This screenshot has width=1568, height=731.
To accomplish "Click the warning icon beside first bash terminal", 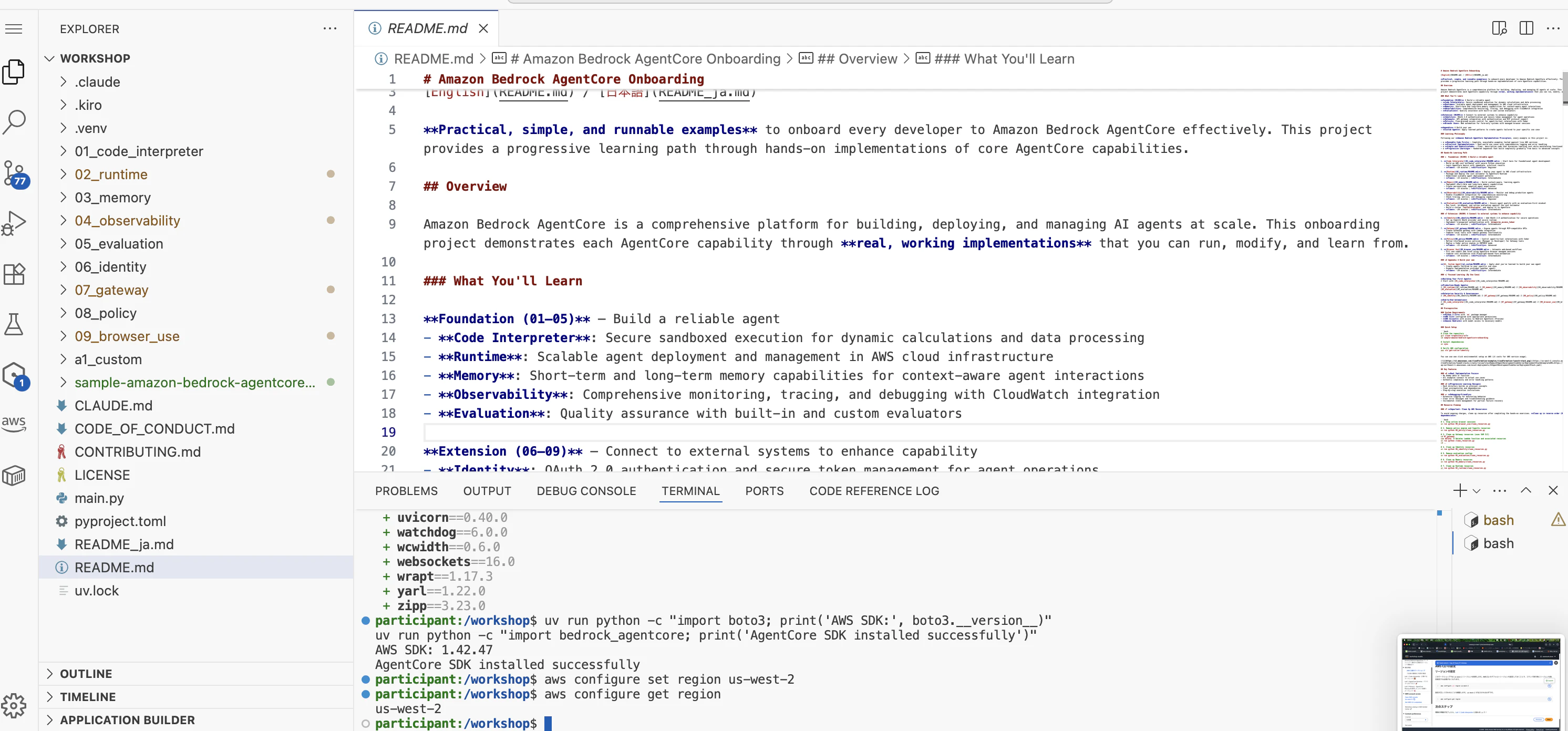I will point(1557,520).
